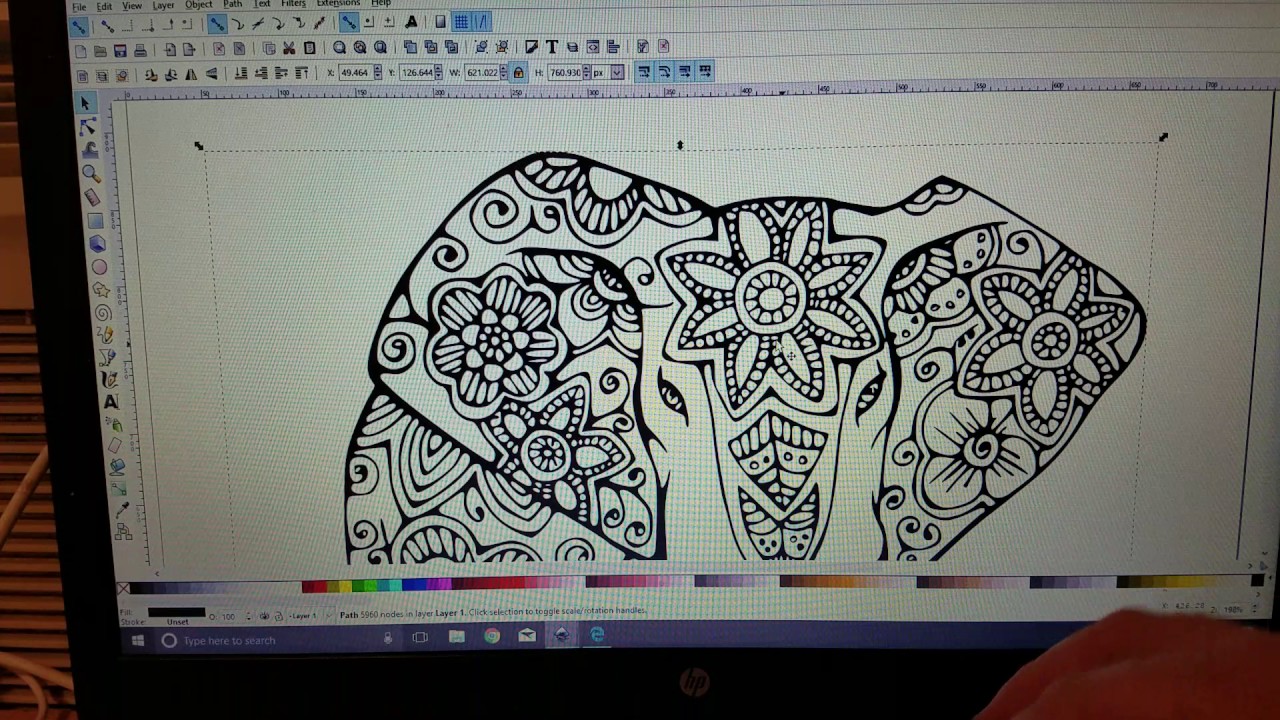The width and height of the screenshot is (1280, 720).
Task: Open Fill and Stroke dialog icon
Action: coord(530,47)
